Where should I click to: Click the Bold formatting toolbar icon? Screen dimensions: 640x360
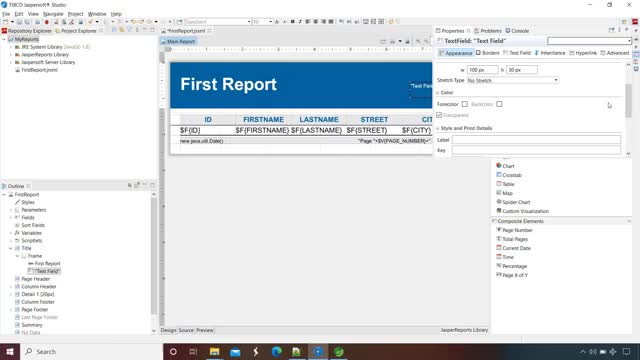tap(293, 22)
